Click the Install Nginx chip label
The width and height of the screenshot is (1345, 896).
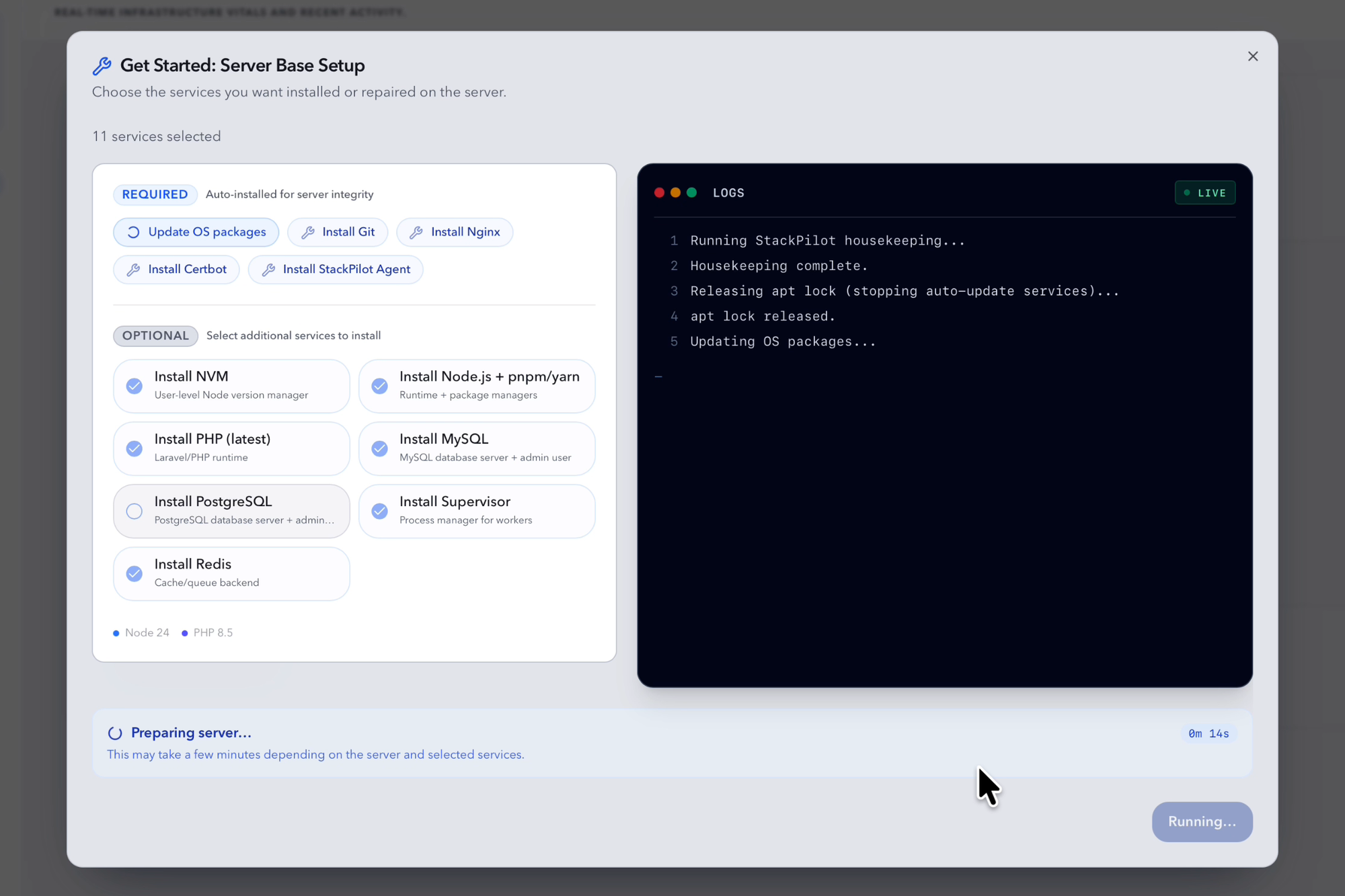(465, 232)
